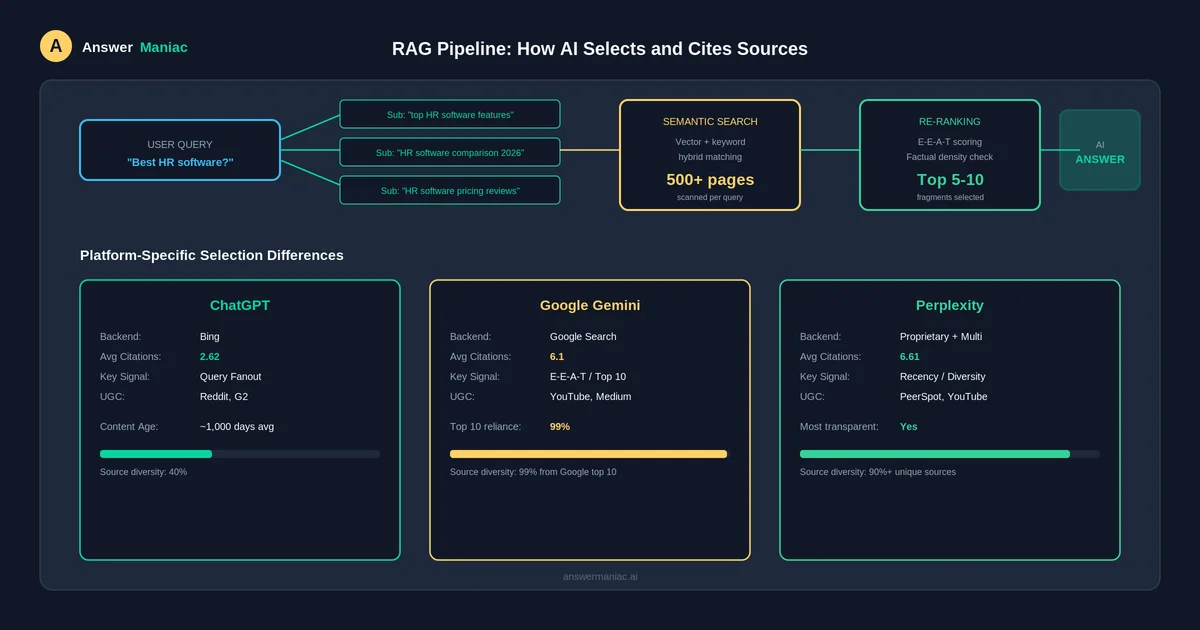Click 'E-E-A-T scoring' text
This screenshot has height=630, width=1200.
coord(950,142)
